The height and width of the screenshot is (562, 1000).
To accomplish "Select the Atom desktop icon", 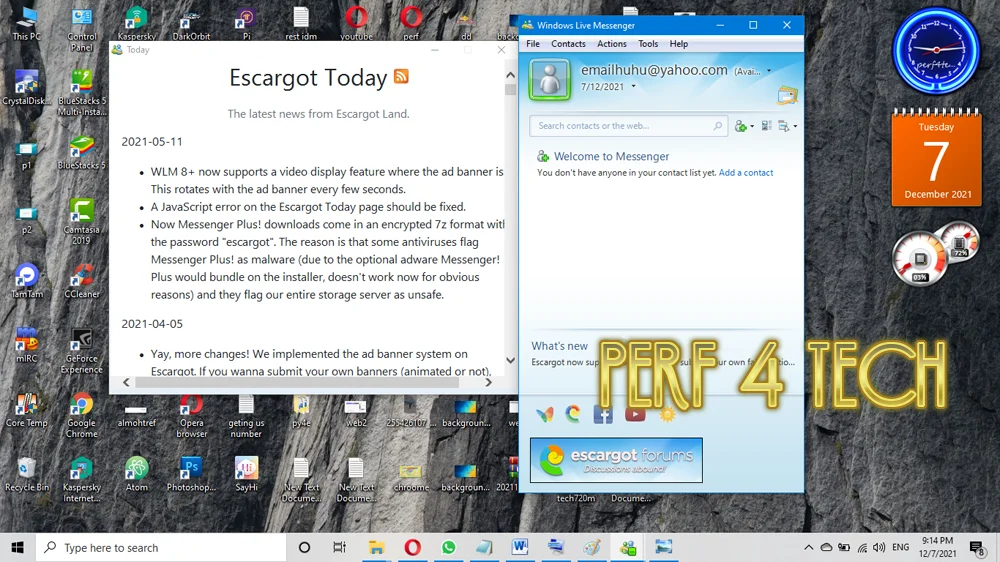I will [136, 474].
